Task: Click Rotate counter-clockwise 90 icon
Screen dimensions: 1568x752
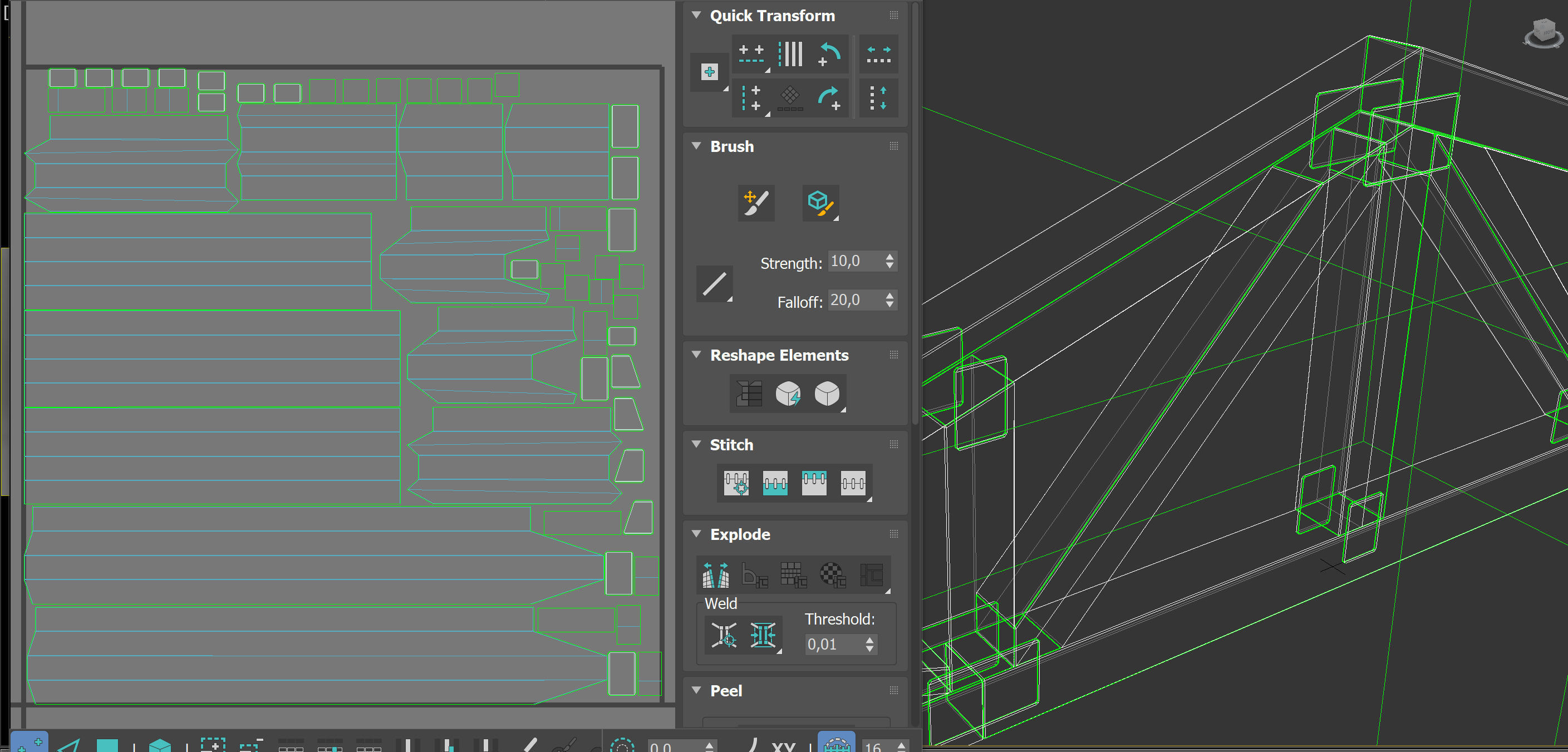Action: pyautogui.click(x=830, y=54)
